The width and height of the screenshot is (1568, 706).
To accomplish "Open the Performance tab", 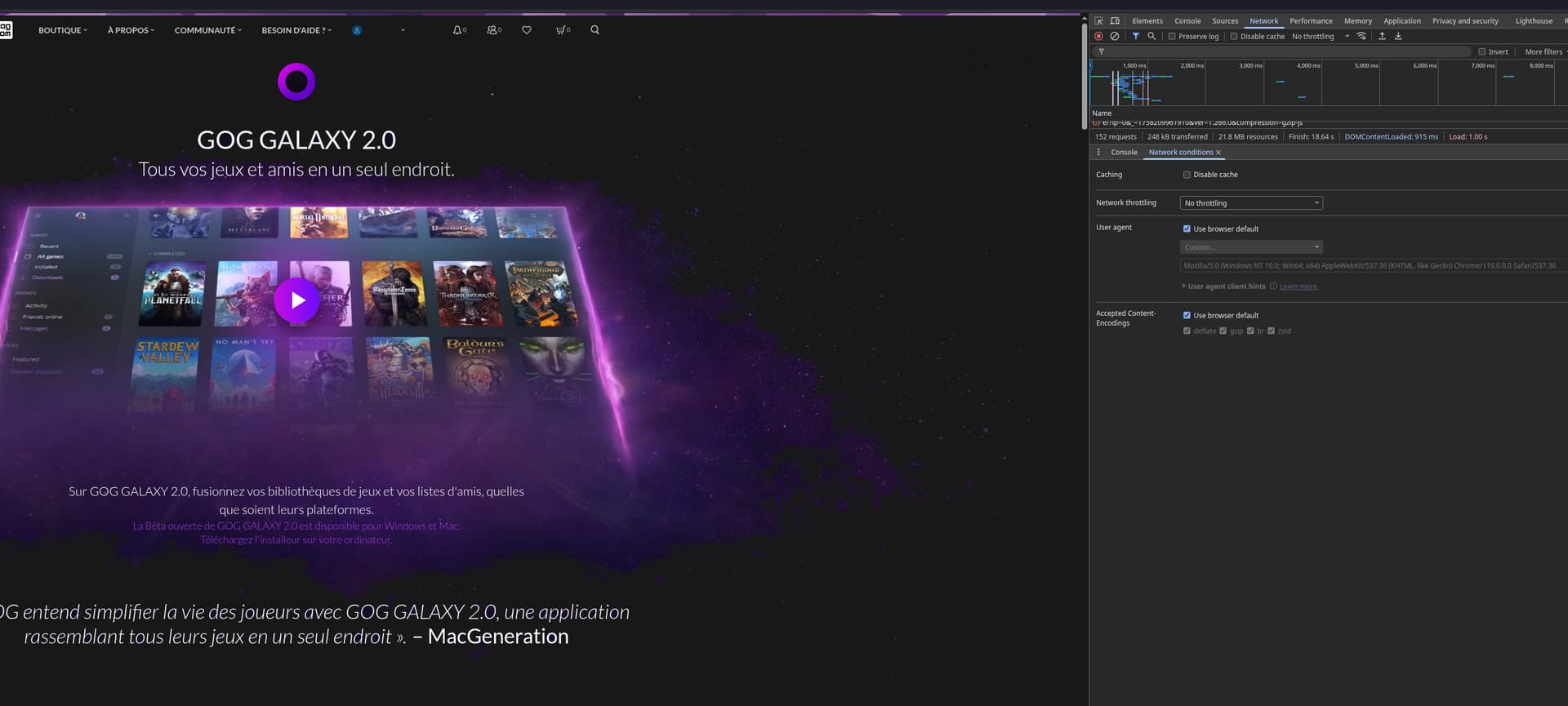I will pos(1311,21).
